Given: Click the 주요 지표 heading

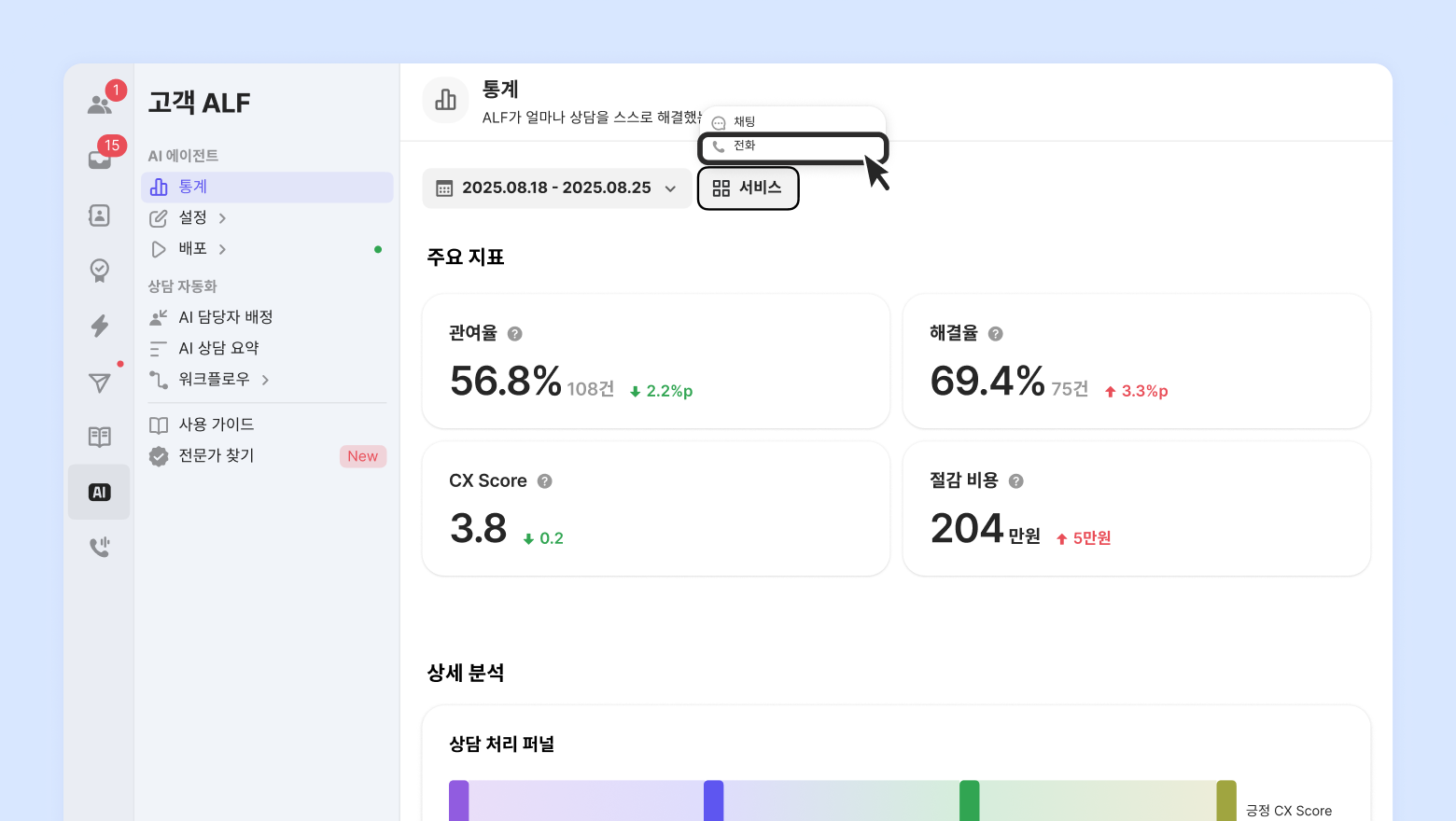Looking at the screenshot, I should 466,257.
